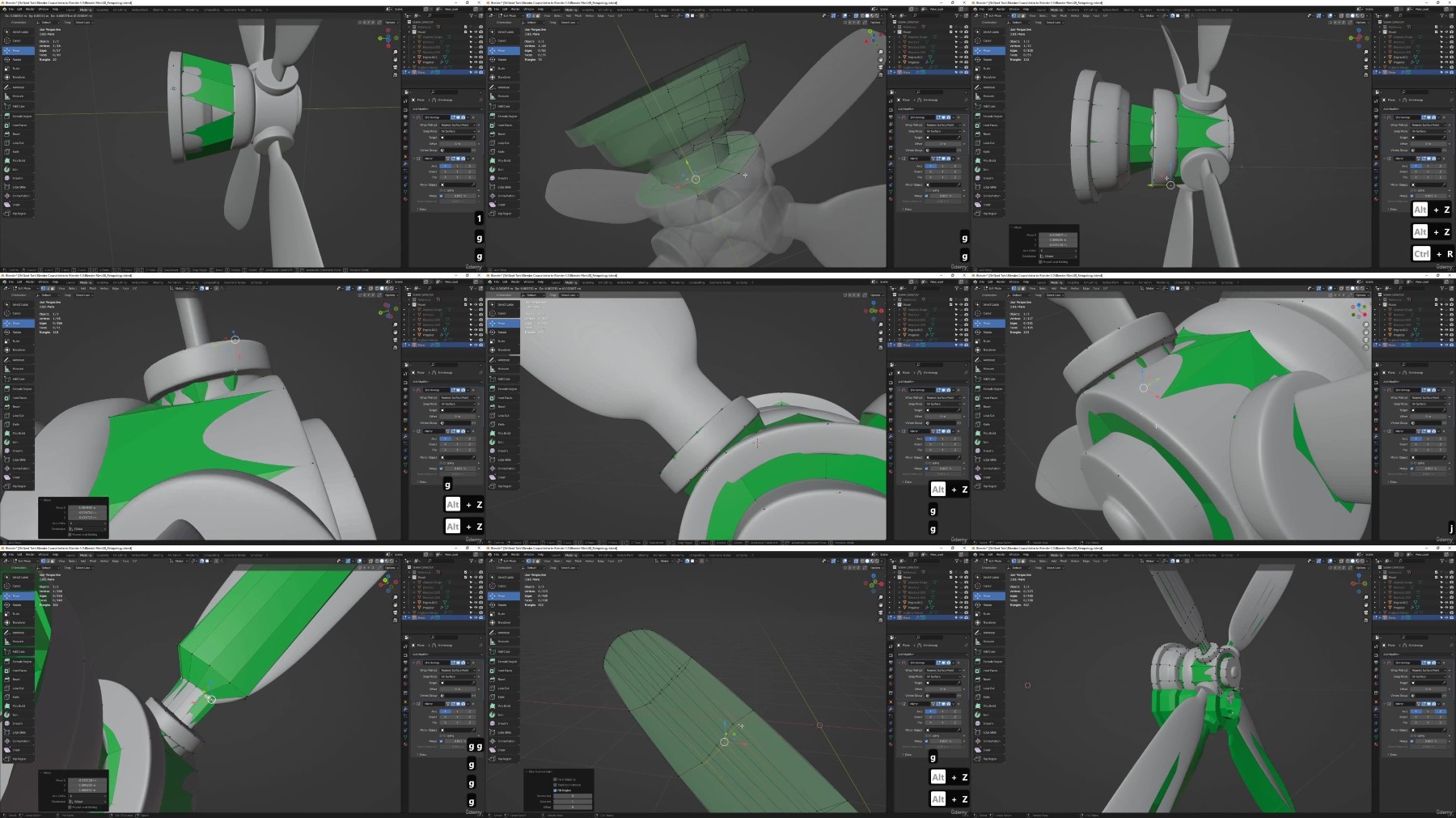Viewport: 1456px width, 818px height.
Task: Toggle Shrinkwrap viewport display in bottom-middle frame
Action: pos(943,663)
